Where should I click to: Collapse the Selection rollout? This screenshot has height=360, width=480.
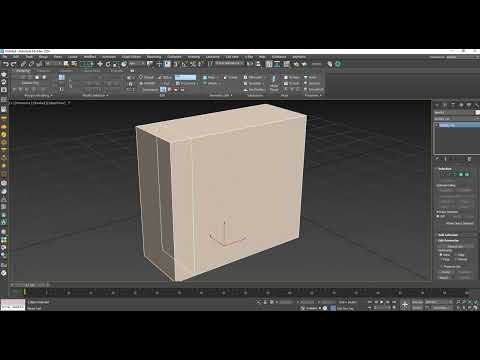[x=445, y=169]
